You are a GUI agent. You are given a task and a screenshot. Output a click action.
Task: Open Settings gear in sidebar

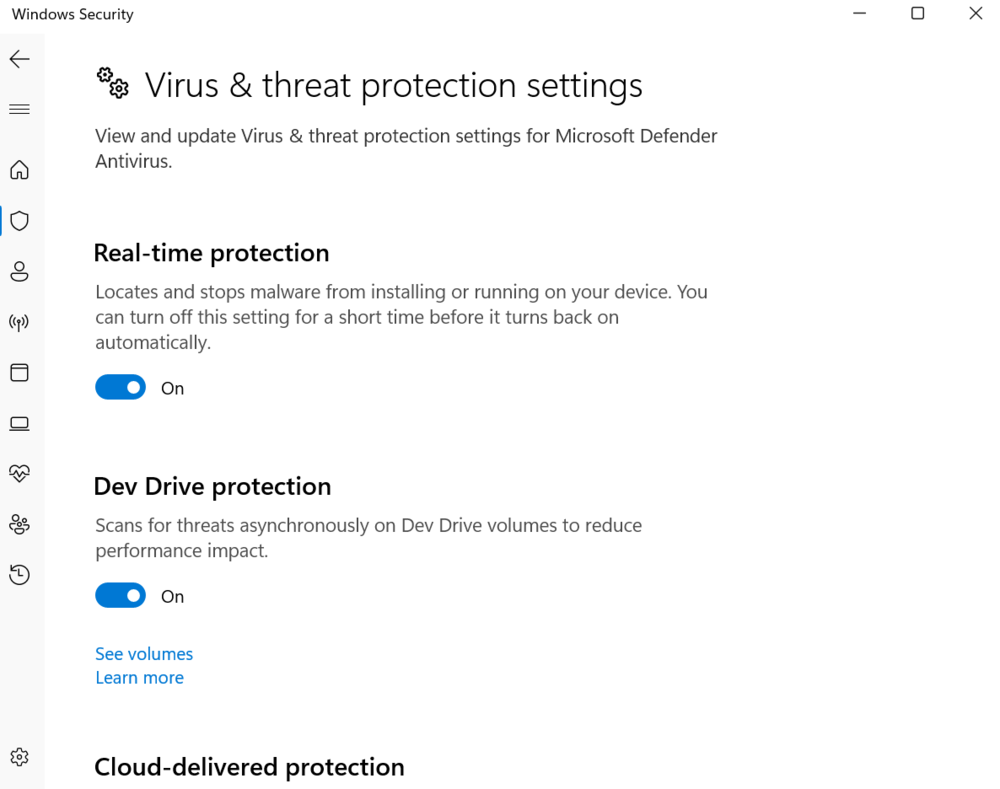coord(20,757)
